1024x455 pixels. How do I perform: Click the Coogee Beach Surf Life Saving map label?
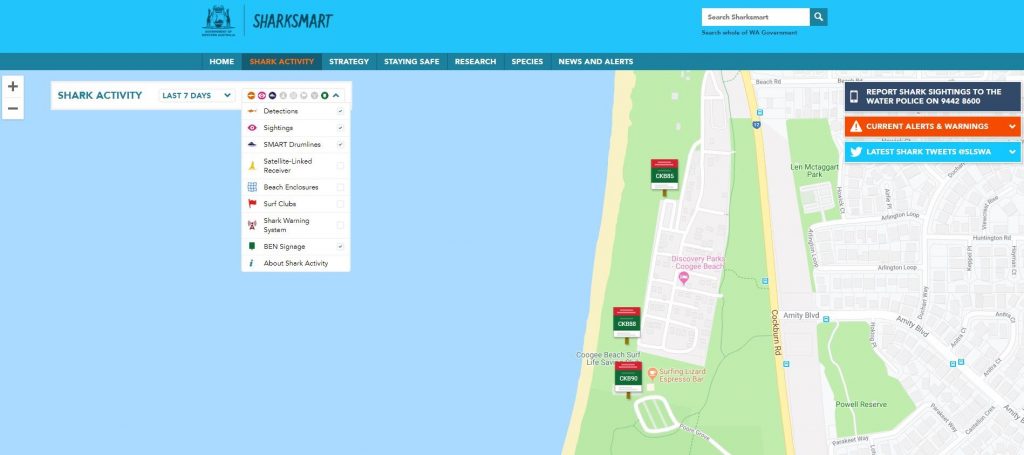607,358
